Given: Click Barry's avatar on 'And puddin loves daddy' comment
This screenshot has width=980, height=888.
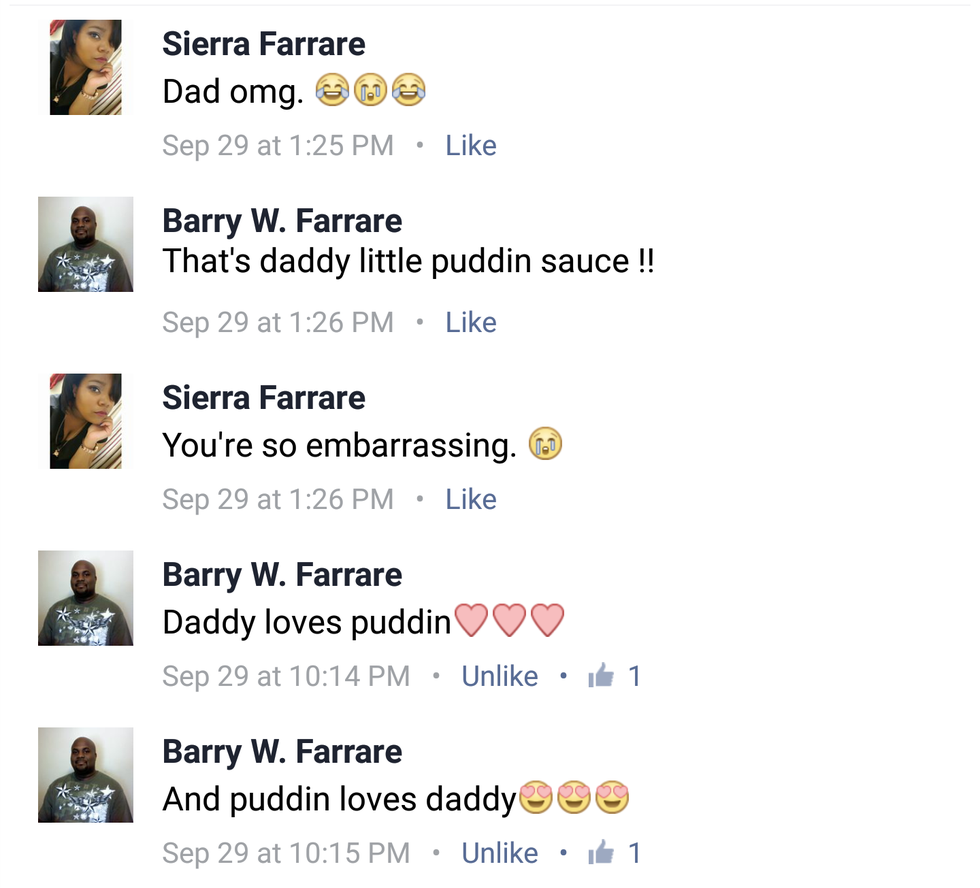Looking at the screenshot, I should 86,775.
